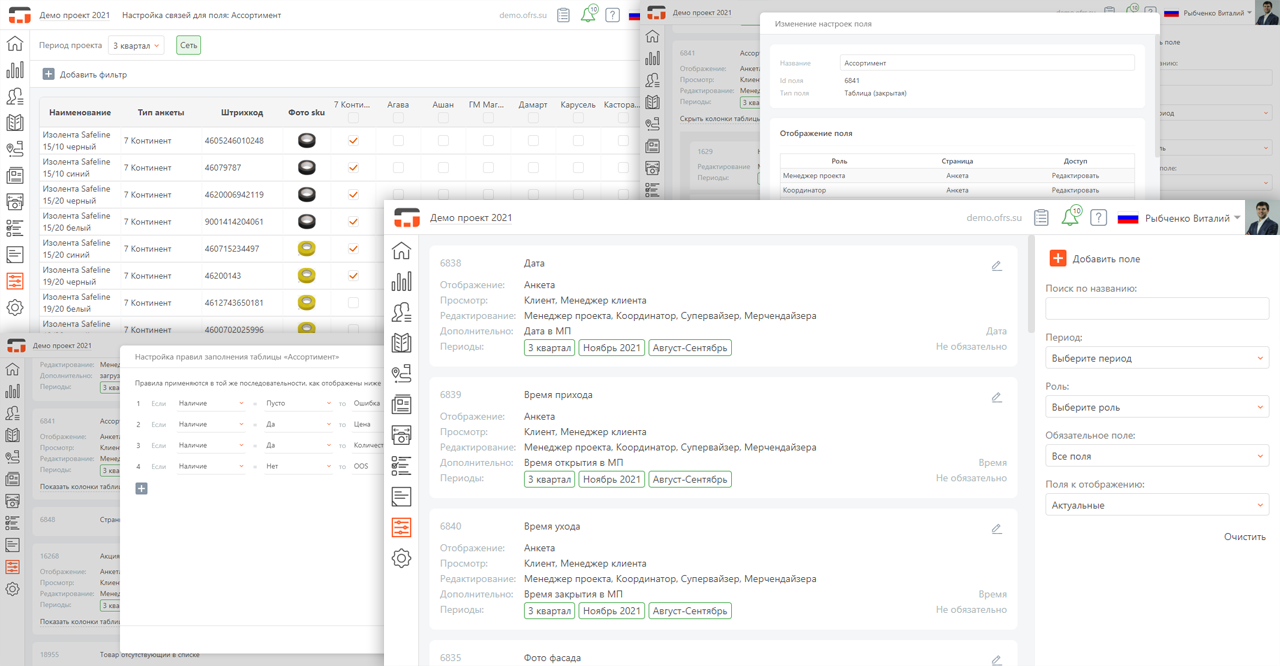The image size is (1280, 666).
Task: Edit the "Время прихода" field via its pencil icon
Action: pyautogui.click(x=996, y=397)
